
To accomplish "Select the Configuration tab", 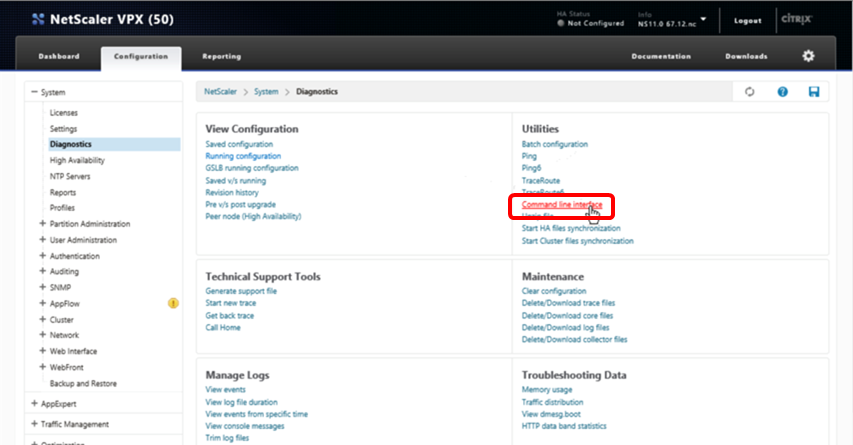I will [x=141, y=56].
